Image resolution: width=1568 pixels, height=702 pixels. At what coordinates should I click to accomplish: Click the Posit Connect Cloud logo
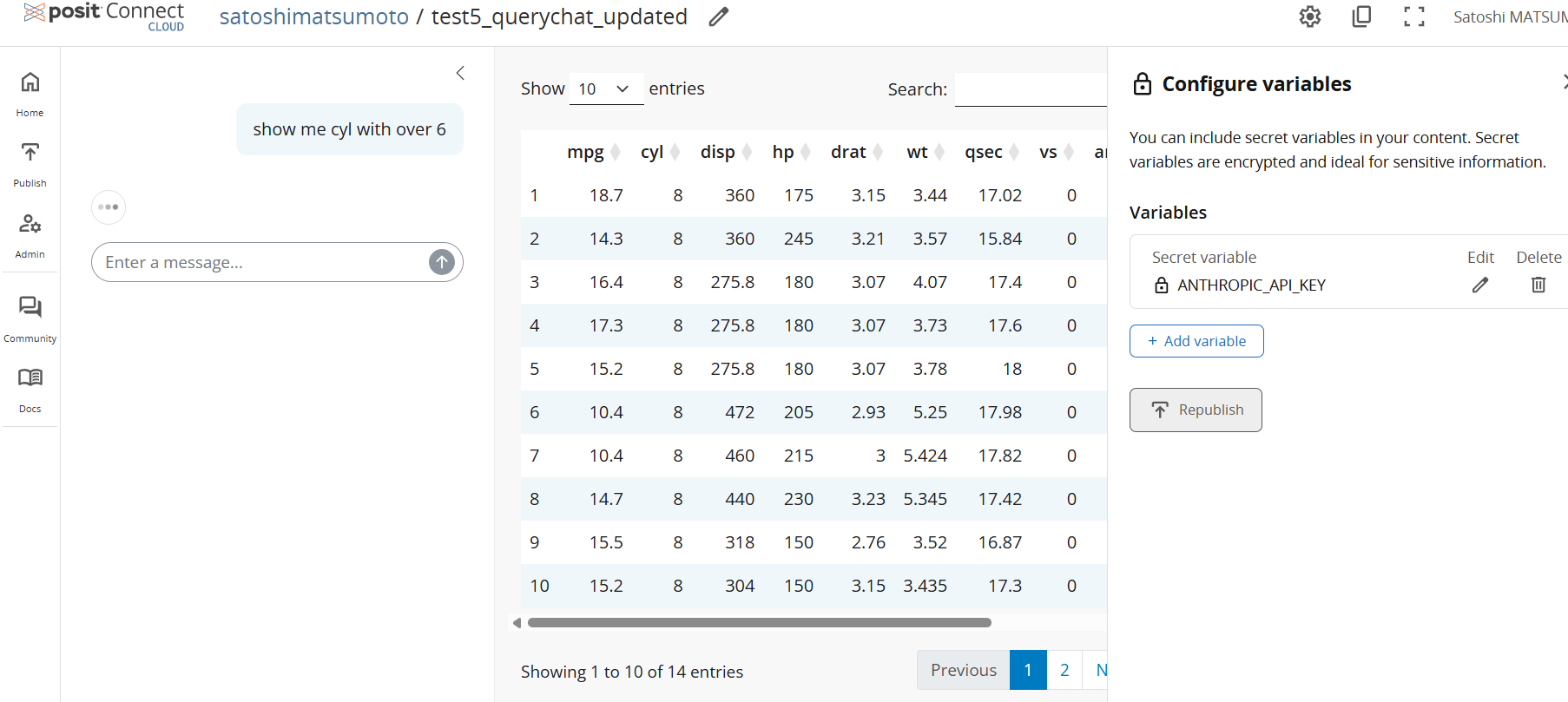(104, 16)
